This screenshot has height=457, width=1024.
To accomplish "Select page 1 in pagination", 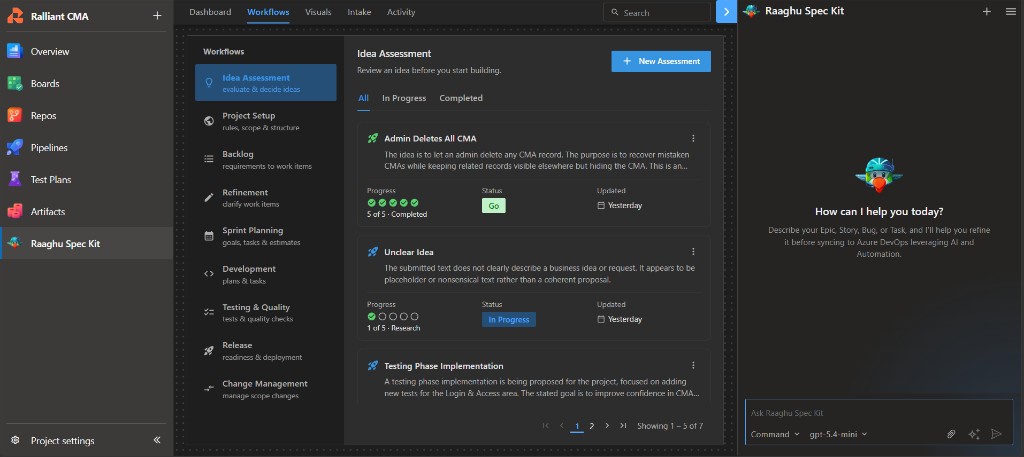I will pyautogui.click(x=577, y=426).
